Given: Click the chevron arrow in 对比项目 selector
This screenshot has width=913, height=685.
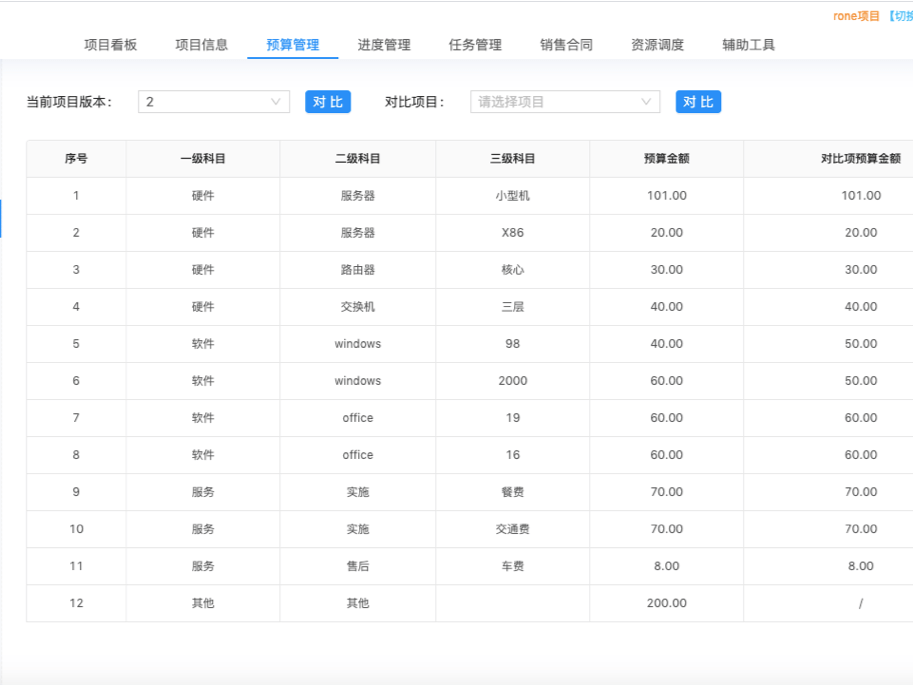Looking at the screenshot, I should (646, 102).
